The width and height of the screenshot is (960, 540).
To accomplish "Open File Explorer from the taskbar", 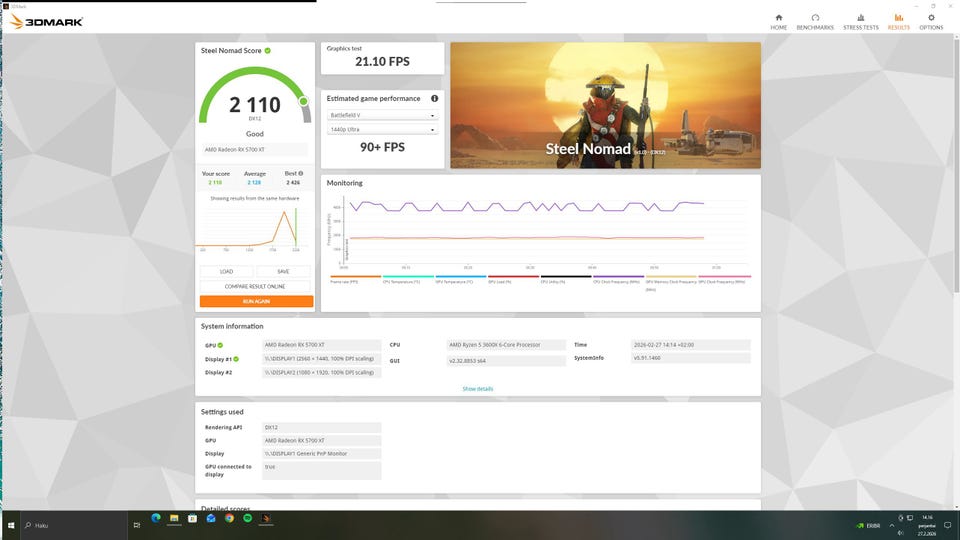I will [174, 519].
